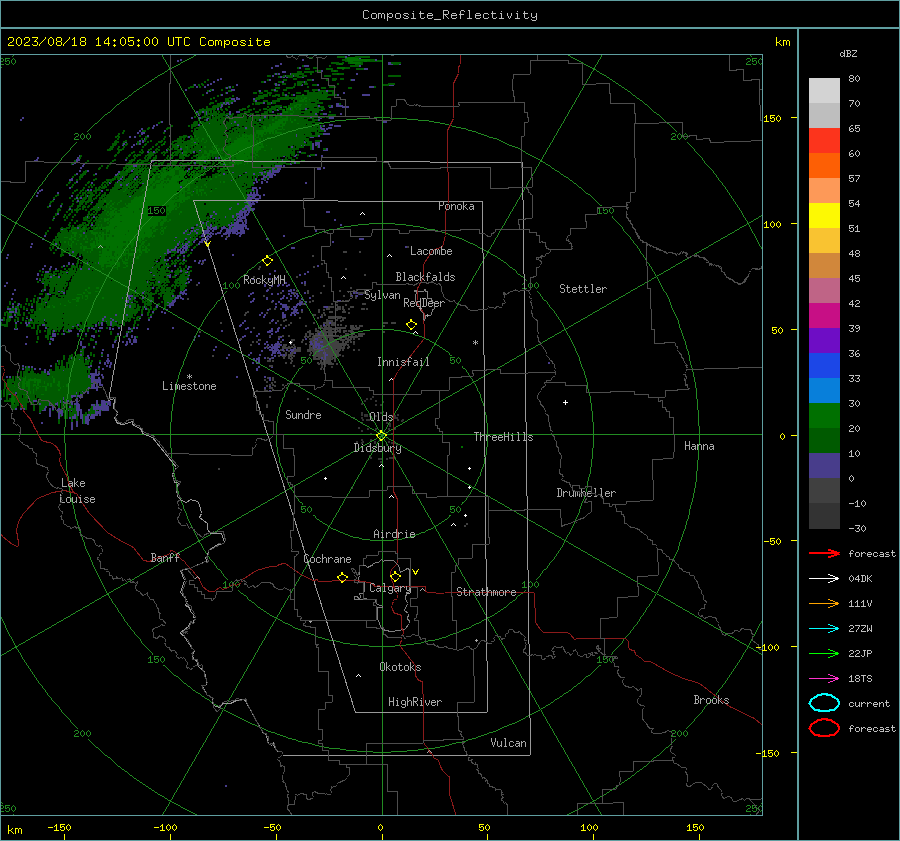Click the Lake Louise label
The height and width of the screenshot is (841, 900).
[x=77, y=491]
